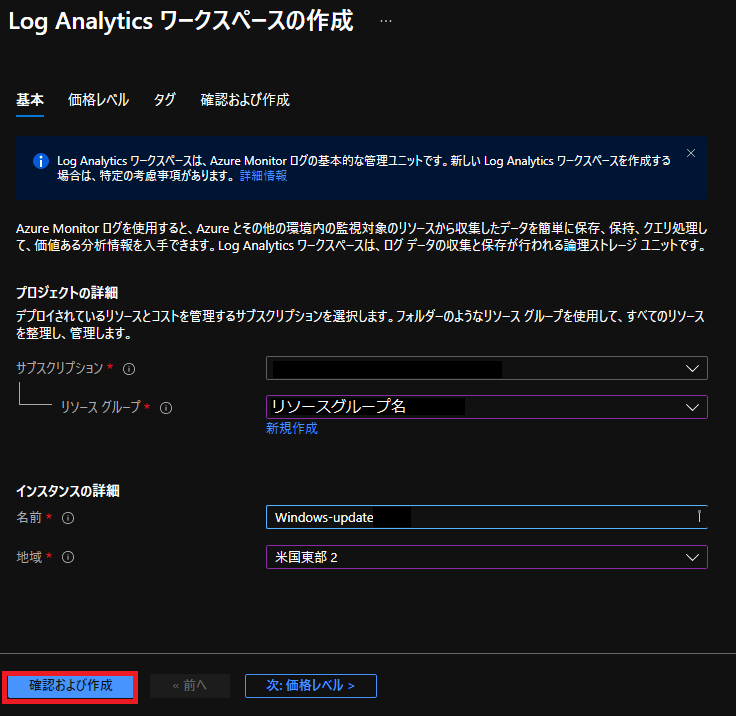Click the blue info icon in the banner

[x=41, y=161]
